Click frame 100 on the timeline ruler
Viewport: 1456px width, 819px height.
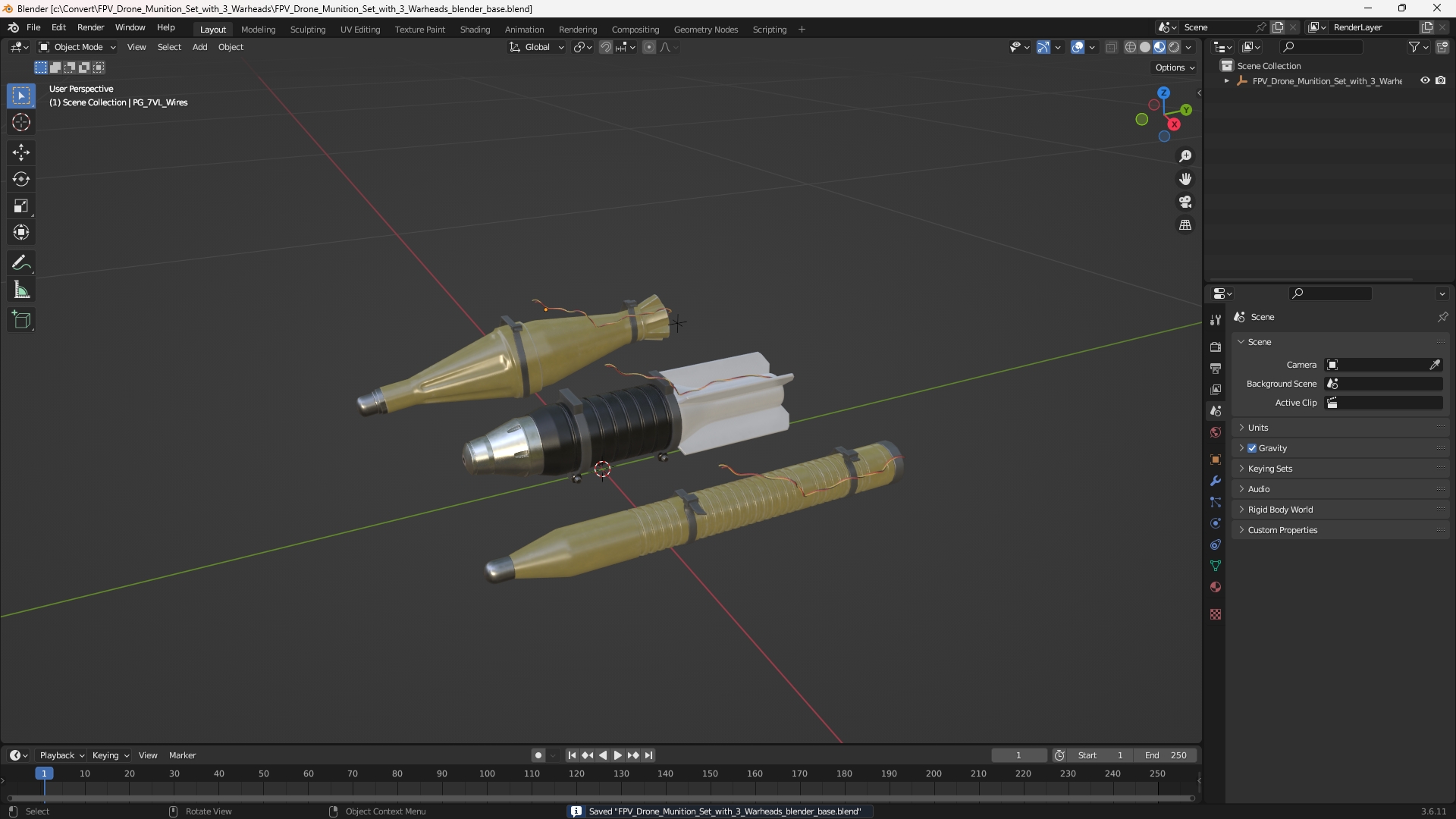(487, 773)
